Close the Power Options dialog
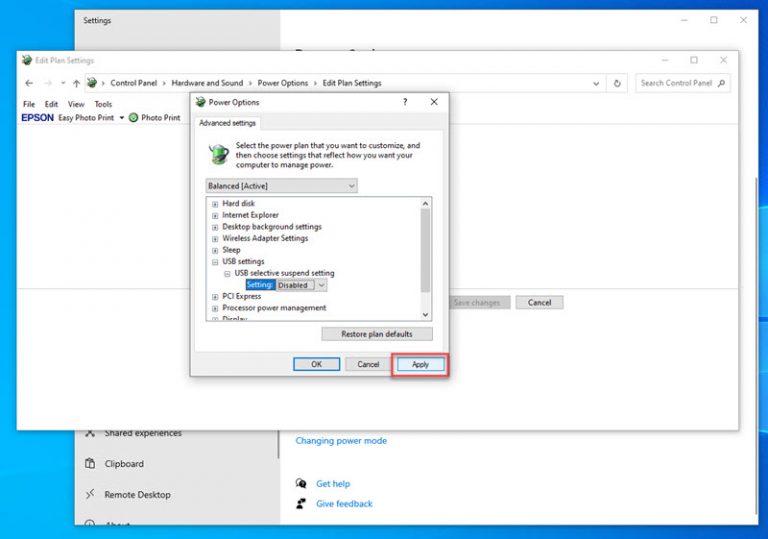This screenshot has height=539, width=768. [434, 102]
